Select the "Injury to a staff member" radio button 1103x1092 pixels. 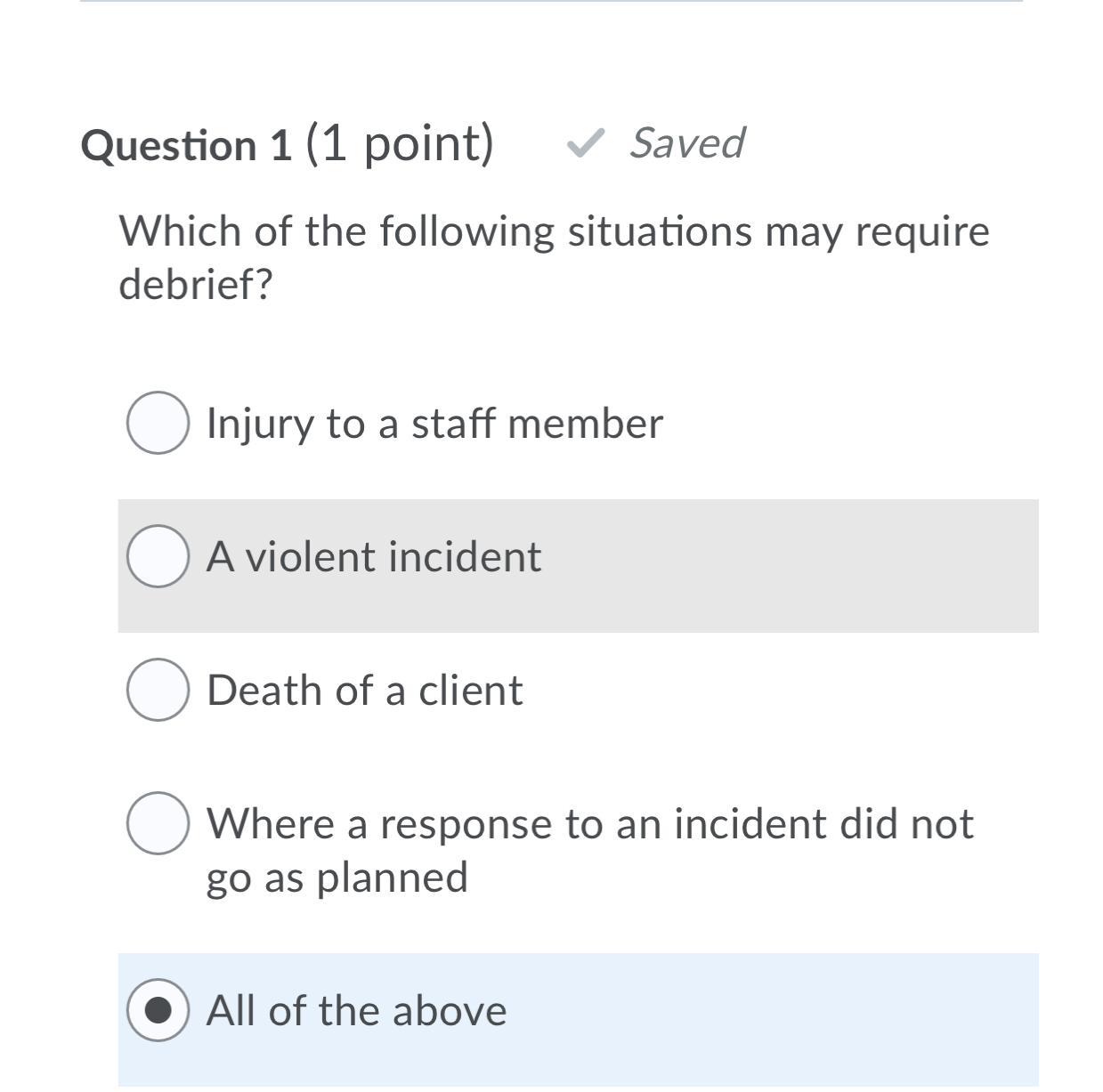coord(158,423)
